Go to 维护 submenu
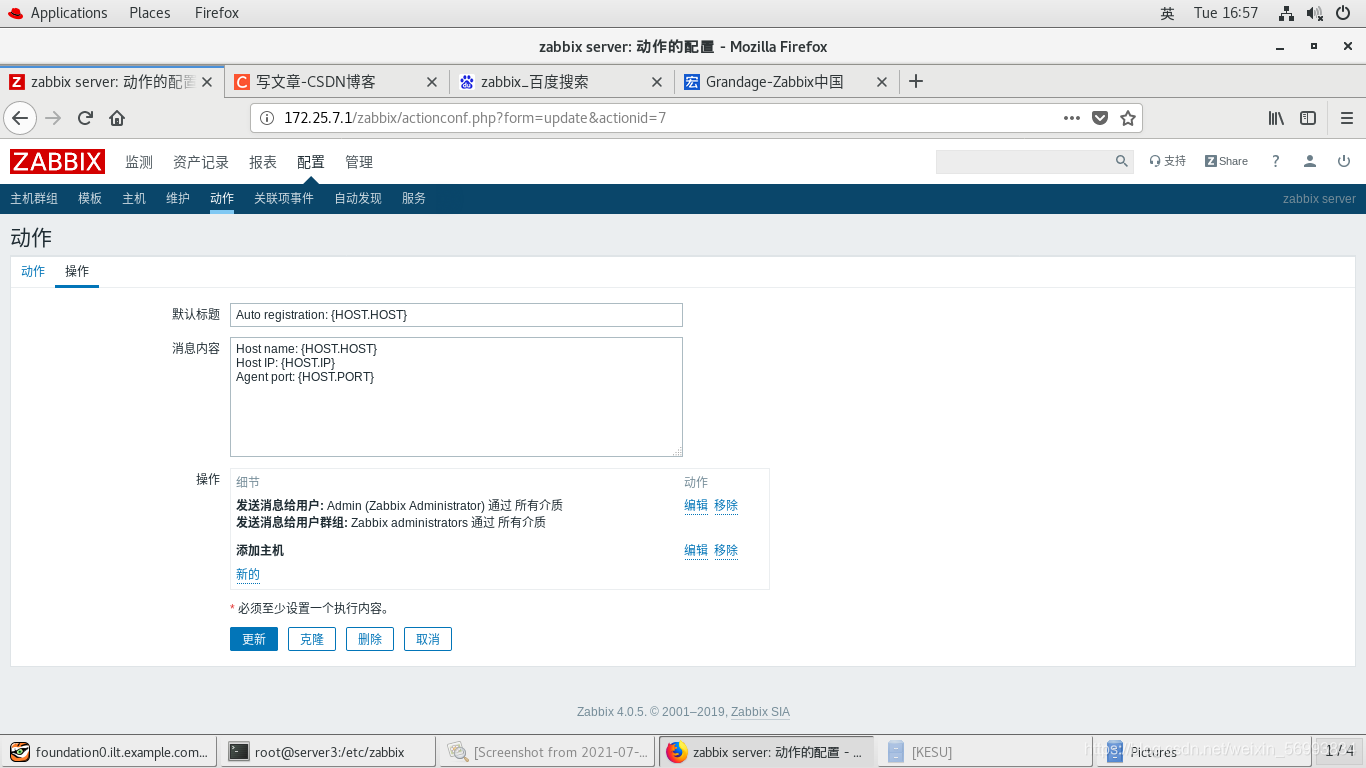This screenshot has width=1366, height=768. click(x=178, y=198)
